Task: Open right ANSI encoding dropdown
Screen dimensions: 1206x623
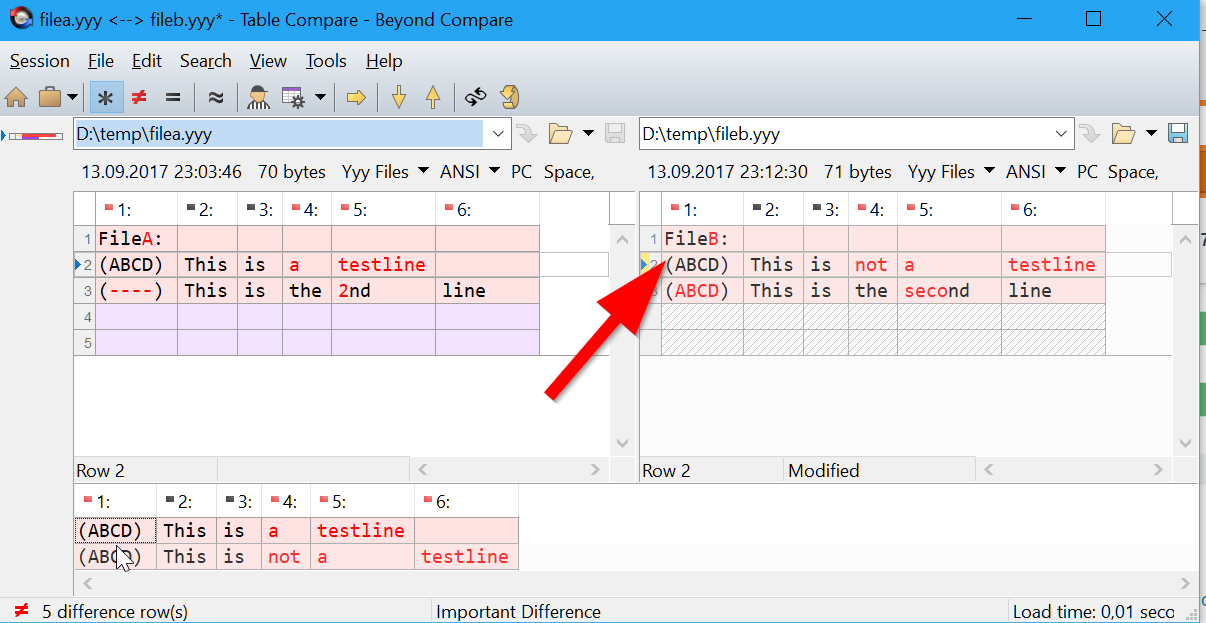Action: tap(1036, 172)
